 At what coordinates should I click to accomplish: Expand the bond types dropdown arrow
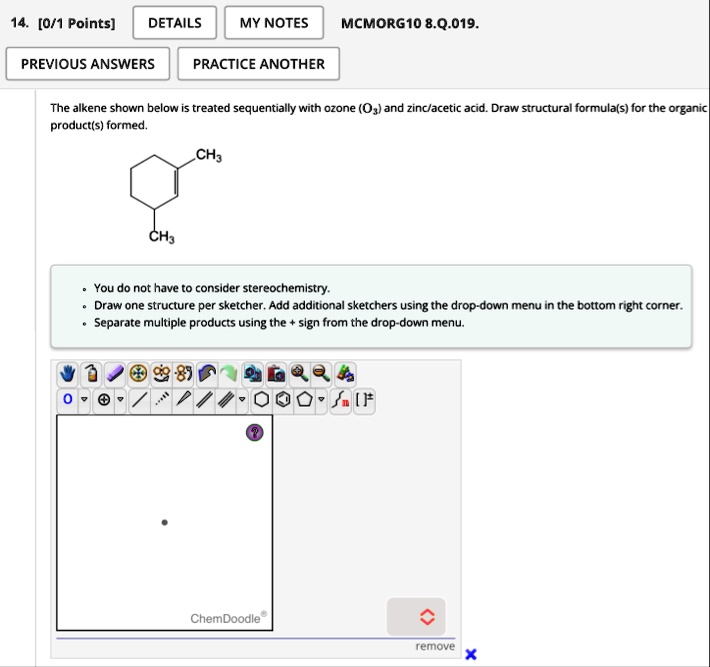[242, 399]
